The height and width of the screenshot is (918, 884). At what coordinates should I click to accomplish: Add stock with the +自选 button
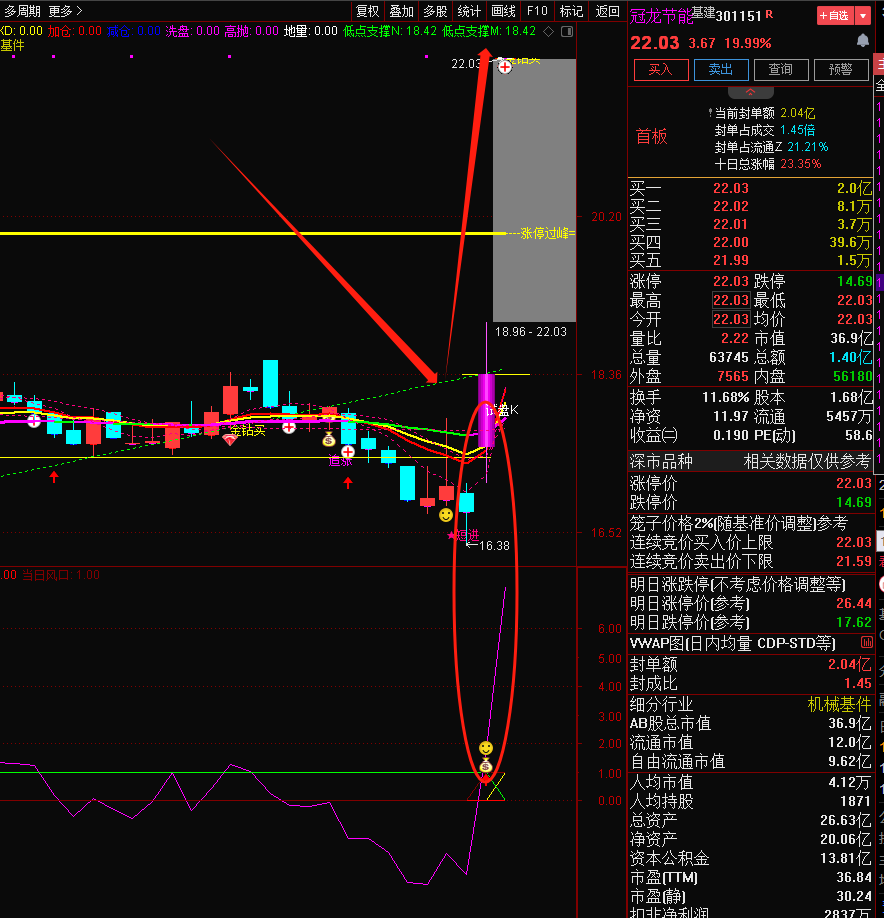[x=835, y=16]
